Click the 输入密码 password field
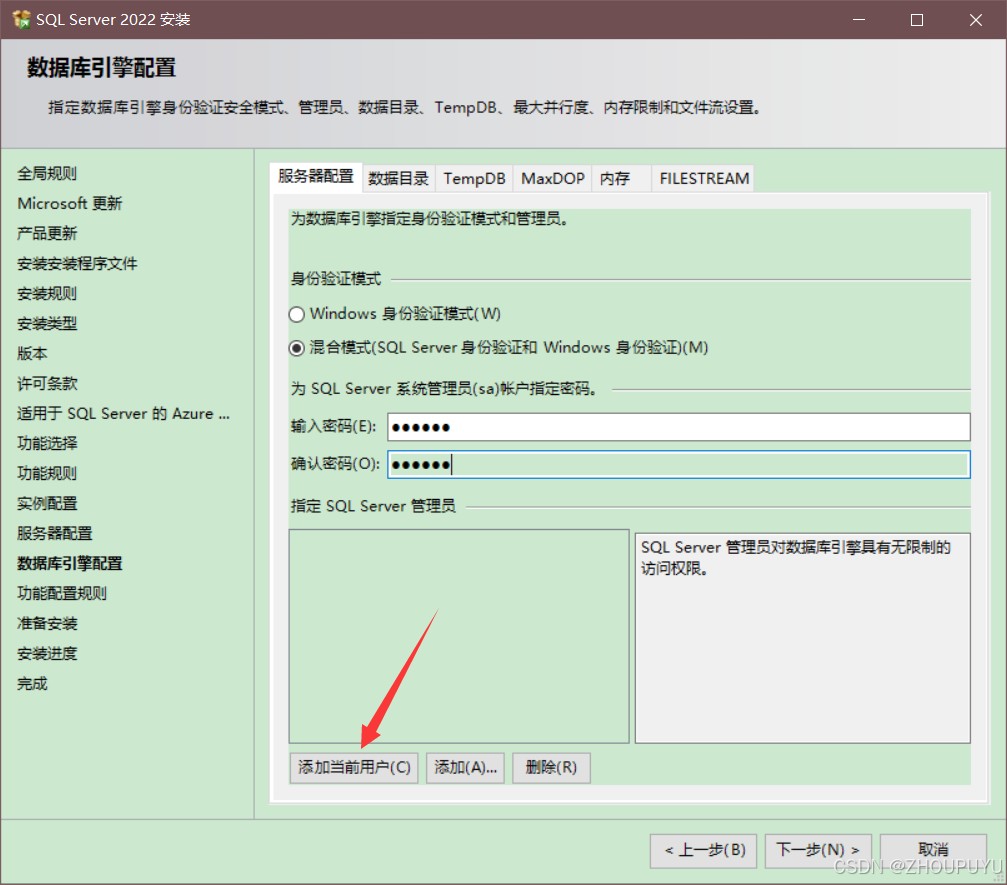 [678, 427]
